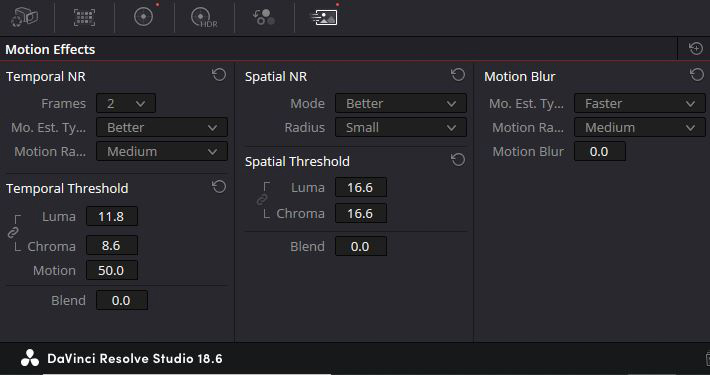710x375 pixels.
Task: Click the Temporal Threshold Motion field
Action: coord(112,270)
